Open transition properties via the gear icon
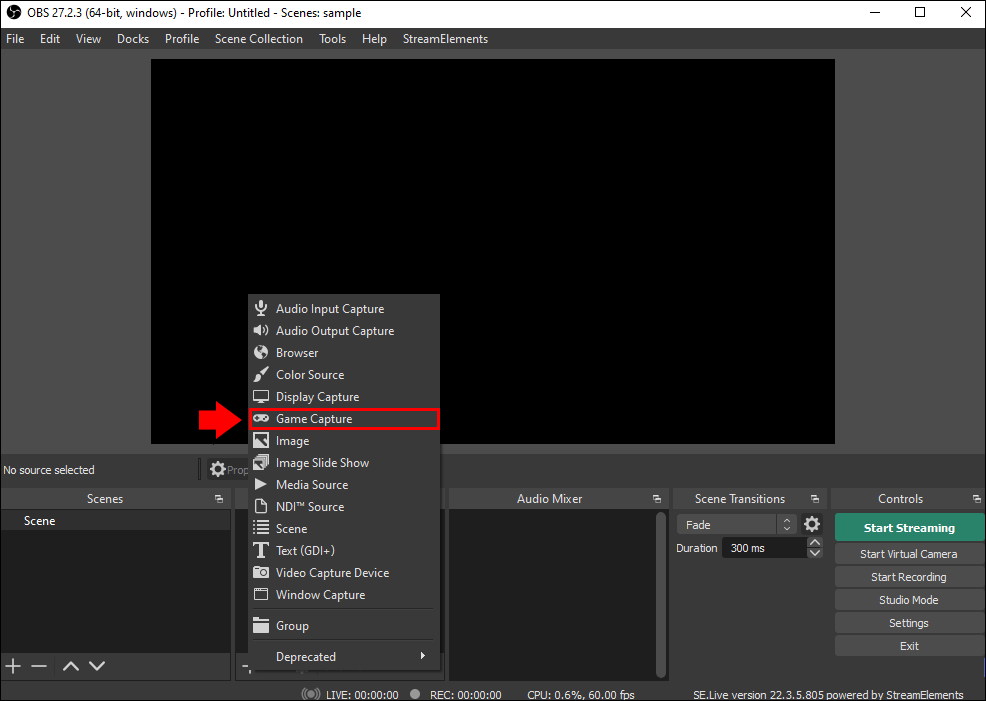The image size is (986, 701). coord(812,523)
